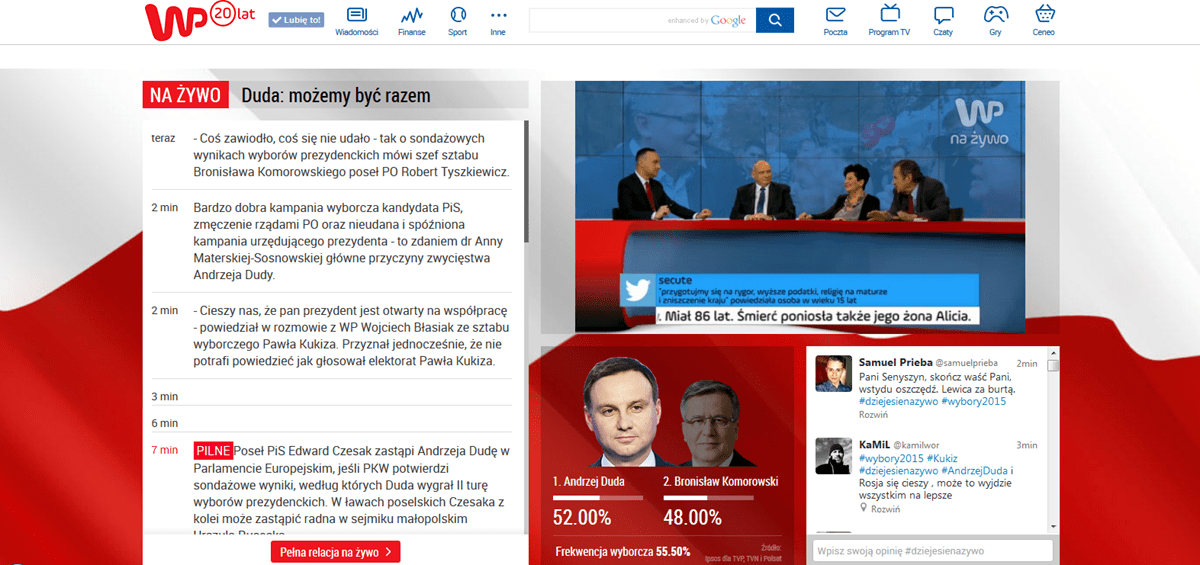
Task: Click the opinion input field #dziejesienazywo
Action: [932, 551]
